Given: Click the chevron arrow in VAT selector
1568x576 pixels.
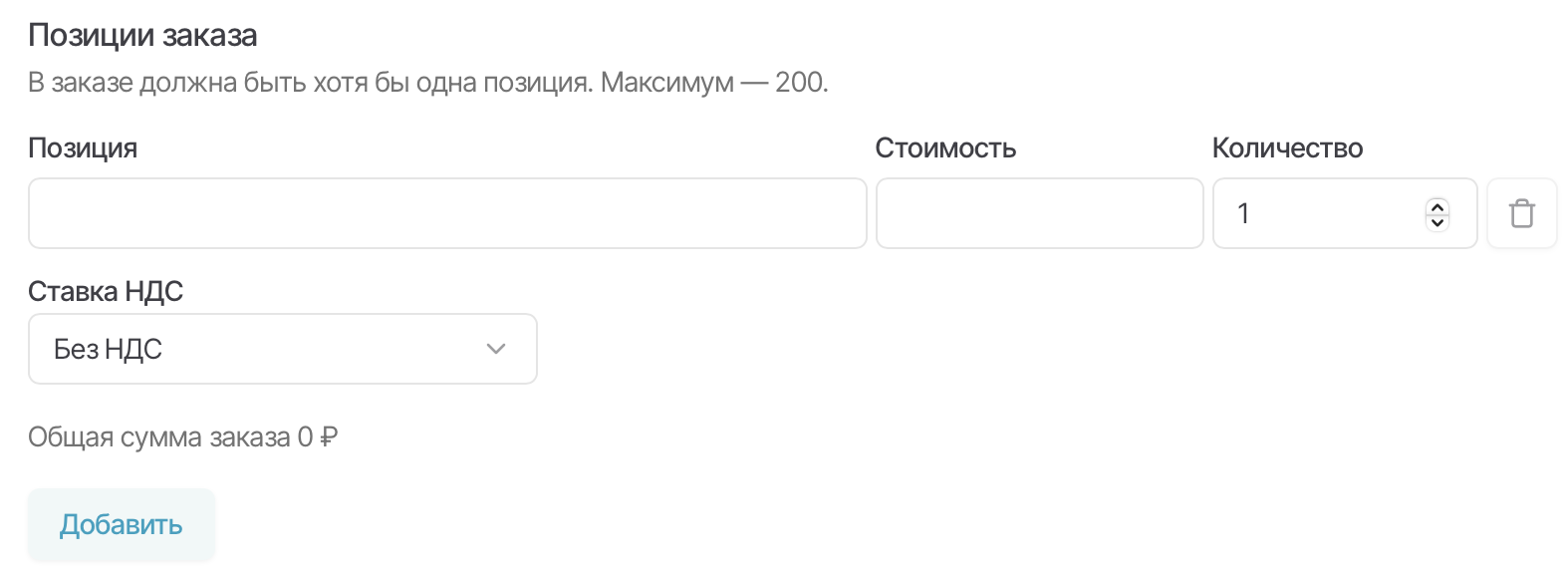Looking at the screenshot, I should 496,349.
